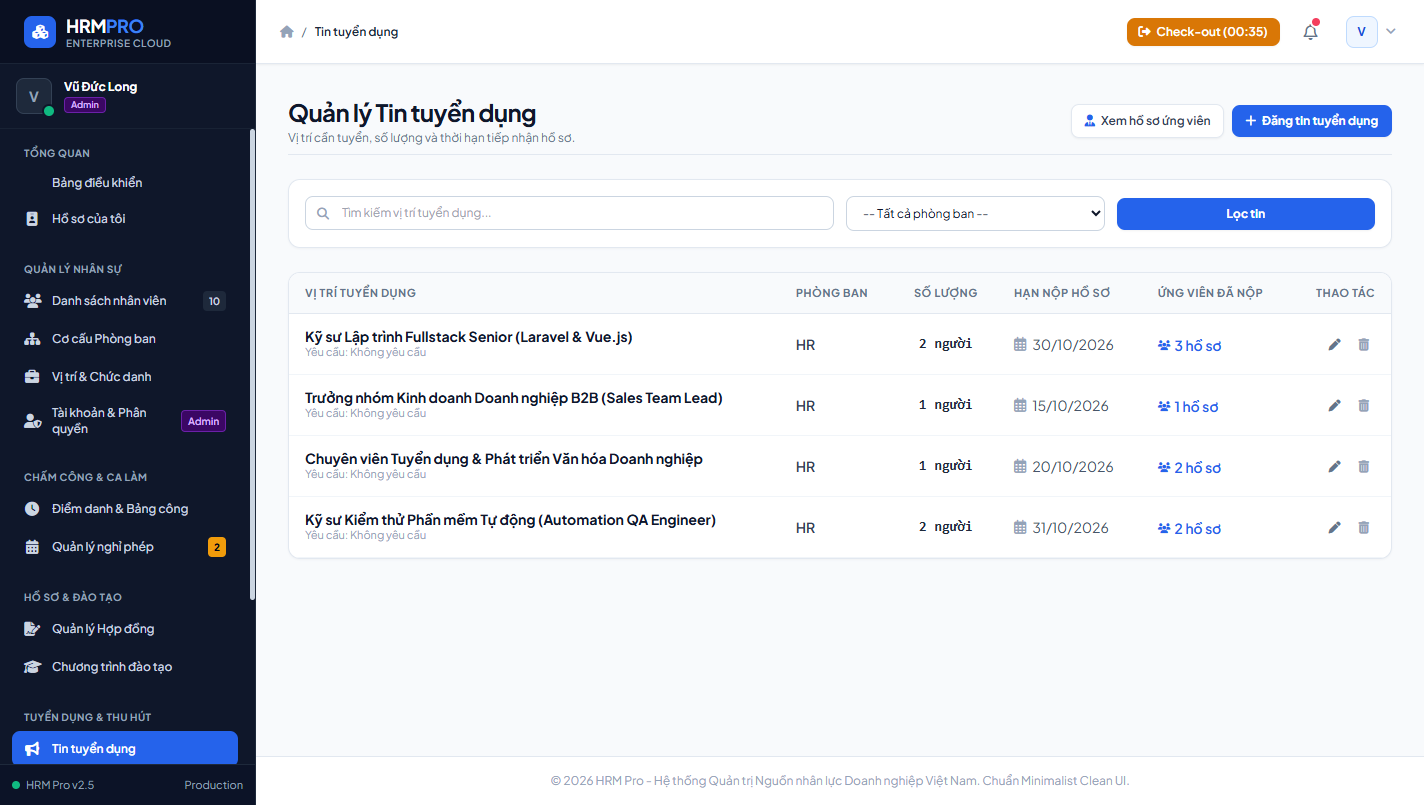Edit the Chuyên viên Tuyển dụng posting
The image size is (1424, 805).
pos(1334,466)
